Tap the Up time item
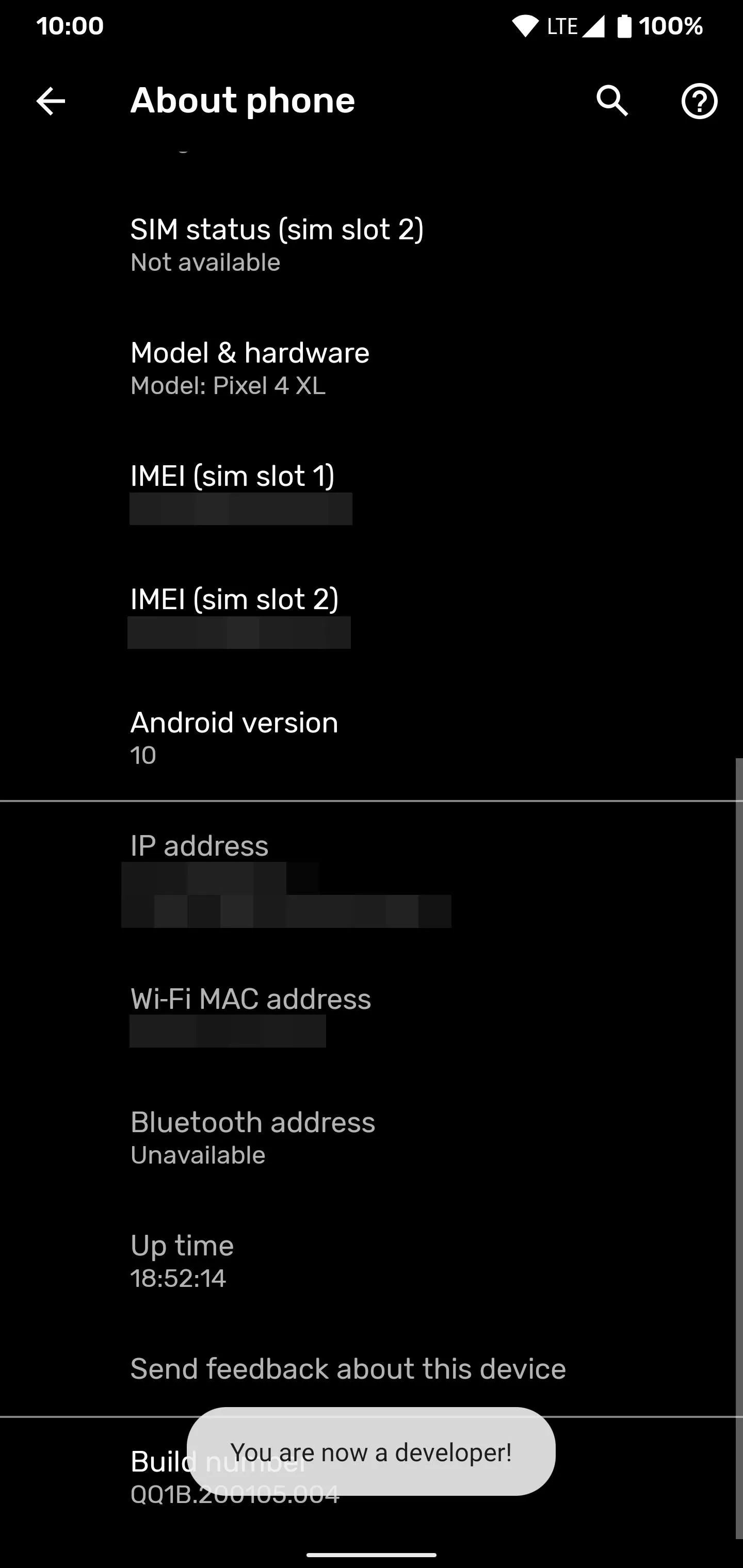Viewport: 743px width, 1568px height. (x=372, y=1261)
